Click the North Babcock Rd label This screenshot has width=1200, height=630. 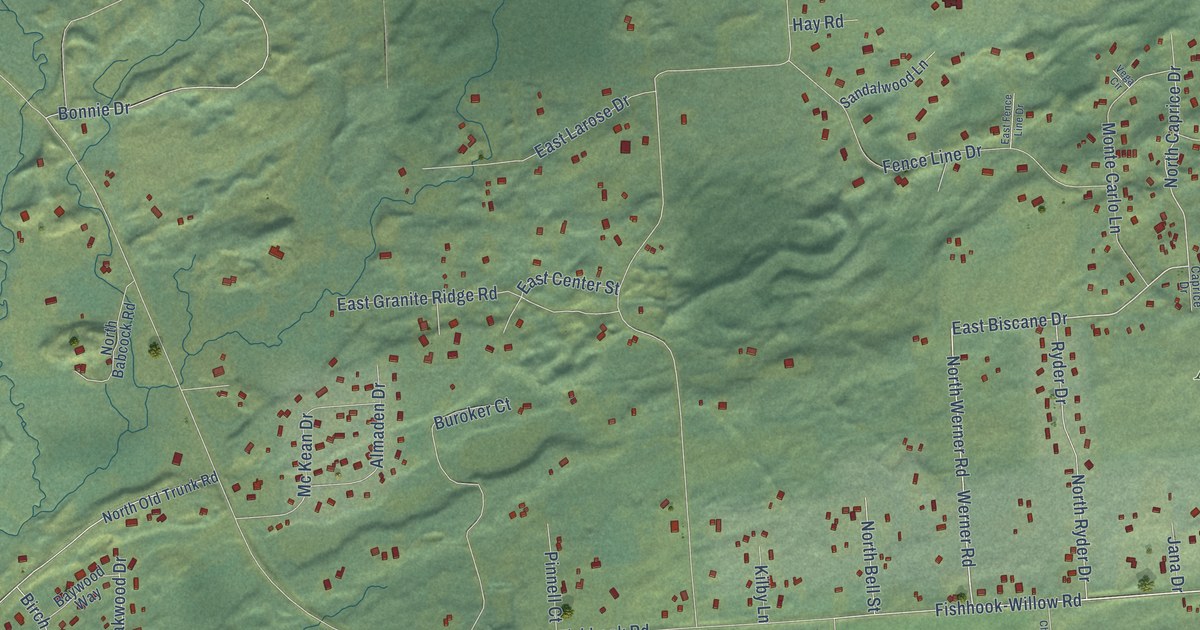[x=116, y=338]
